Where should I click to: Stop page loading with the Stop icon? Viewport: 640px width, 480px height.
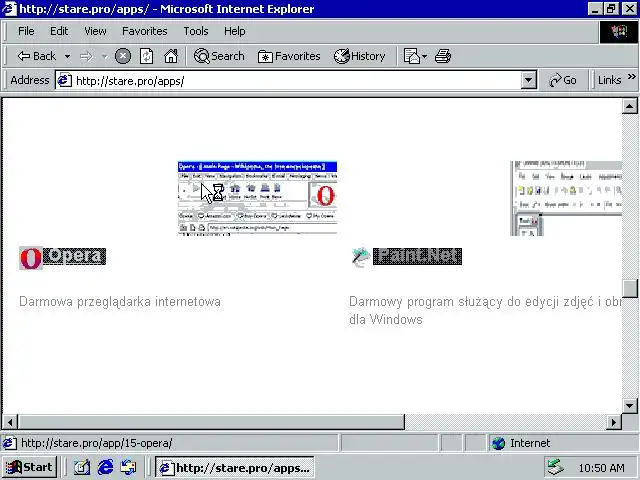[123, 56]
